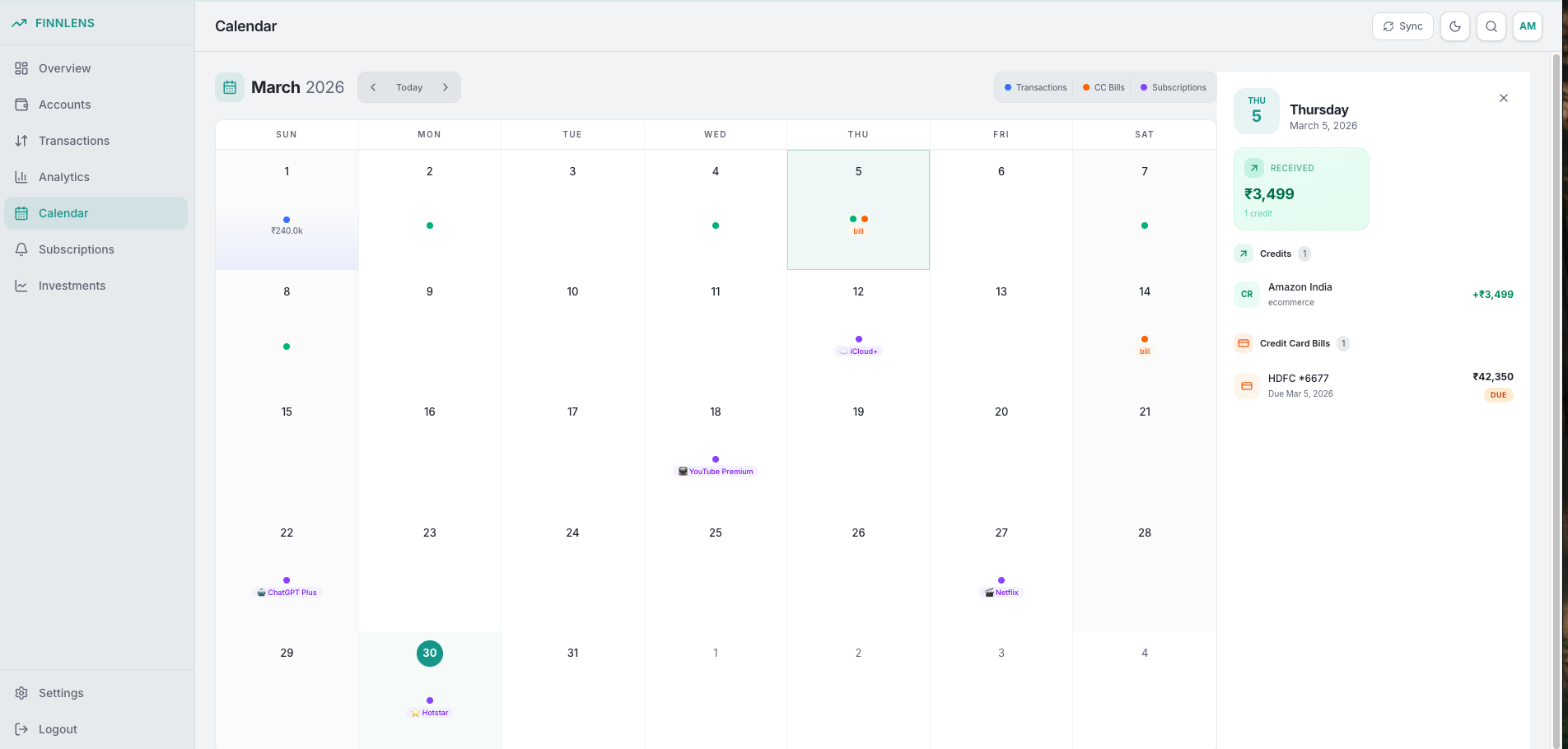Click the Credit Card Bills header
Screen dimensions: 1568x749
(1291, 343)
